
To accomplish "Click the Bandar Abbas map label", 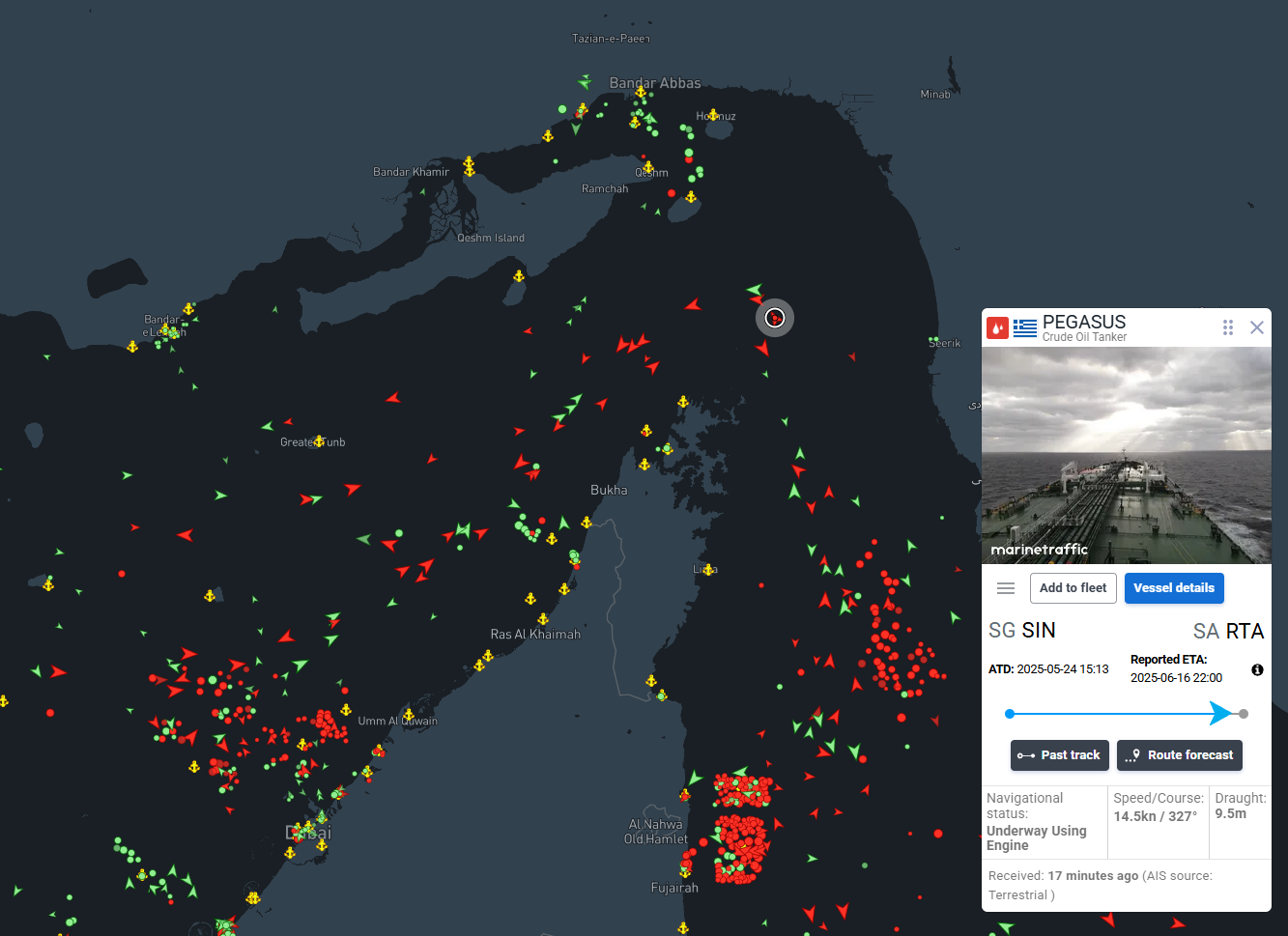I will (655, 83).
